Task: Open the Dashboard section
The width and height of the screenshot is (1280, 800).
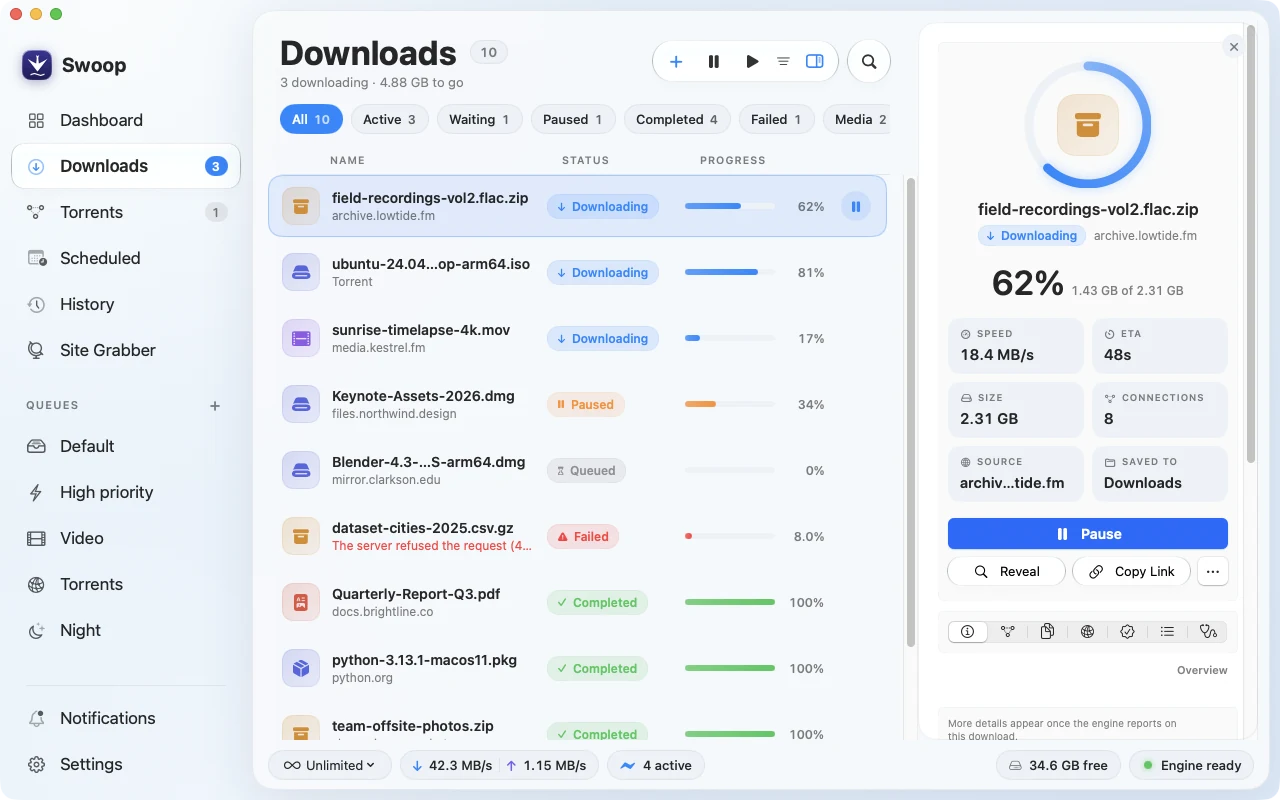Action: [x=126, y=120]
